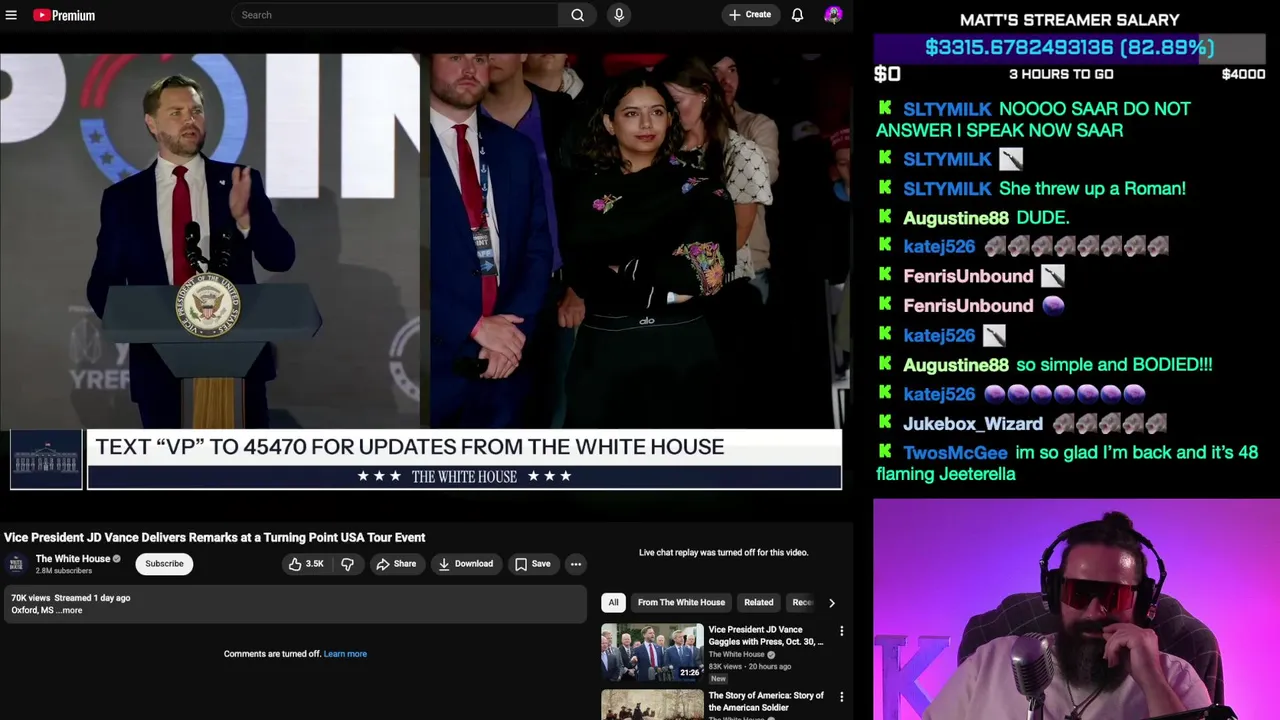This screenshot has width=1280, height=720.
Task: Select the Related filter chip
Action: coord(758,602)
